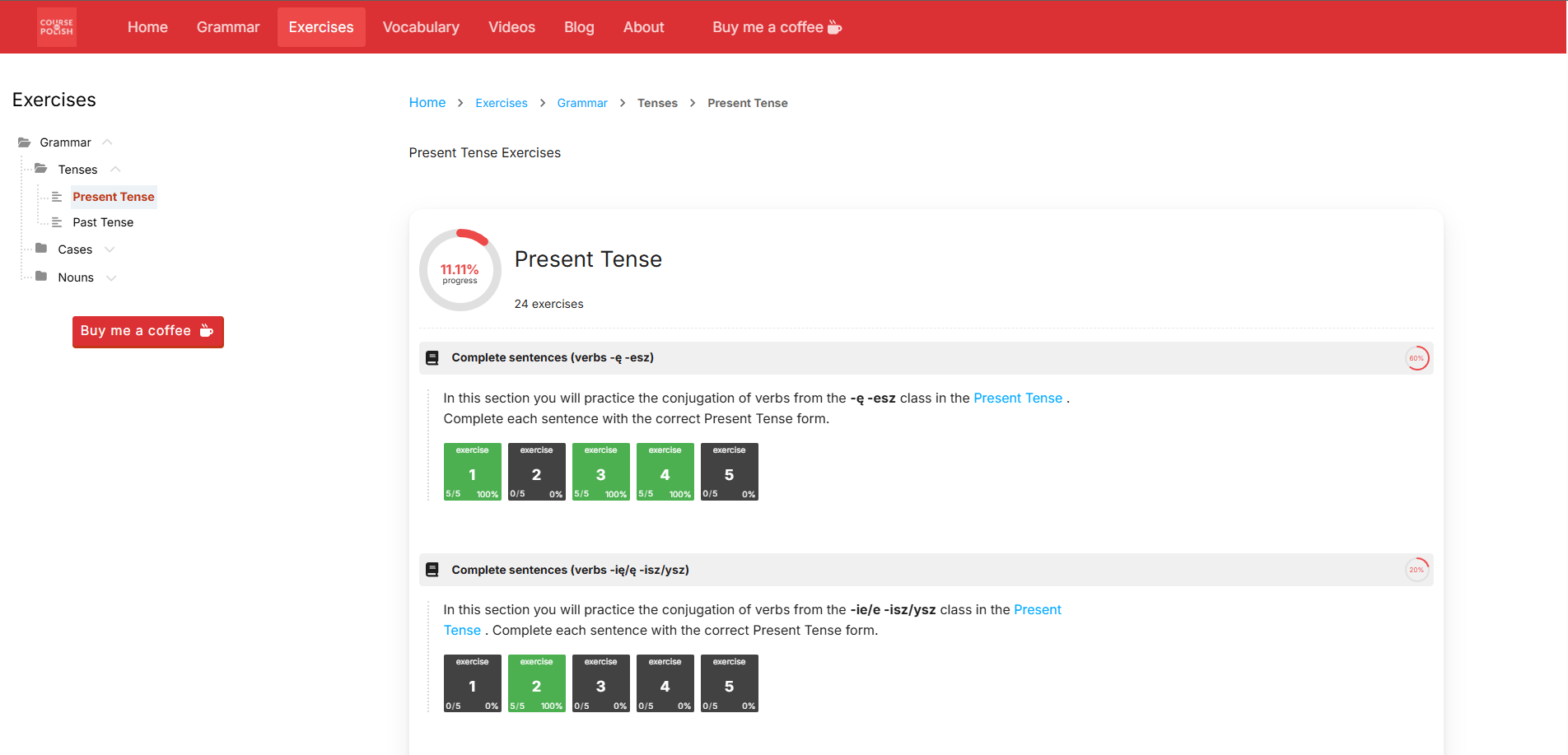Image resolution: width=1568 pixels, height=755 pixels.
Task: Expand the Cases category
Action: tap(110, 249)
